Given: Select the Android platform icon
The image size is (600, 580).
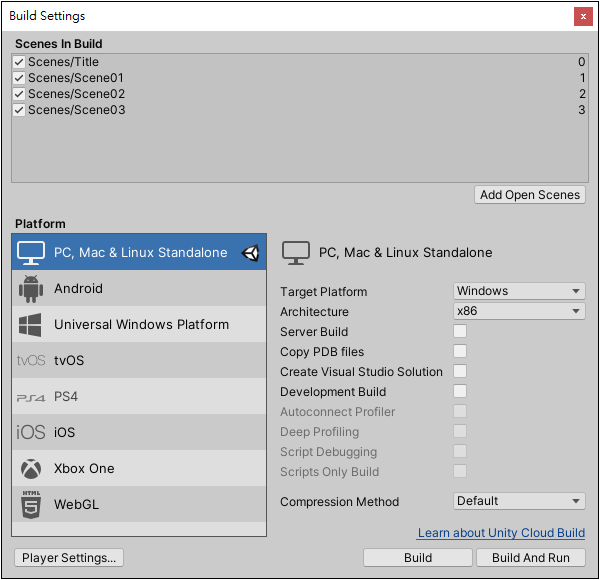Looking at the screenshot, I should click(x=30, y=289).
